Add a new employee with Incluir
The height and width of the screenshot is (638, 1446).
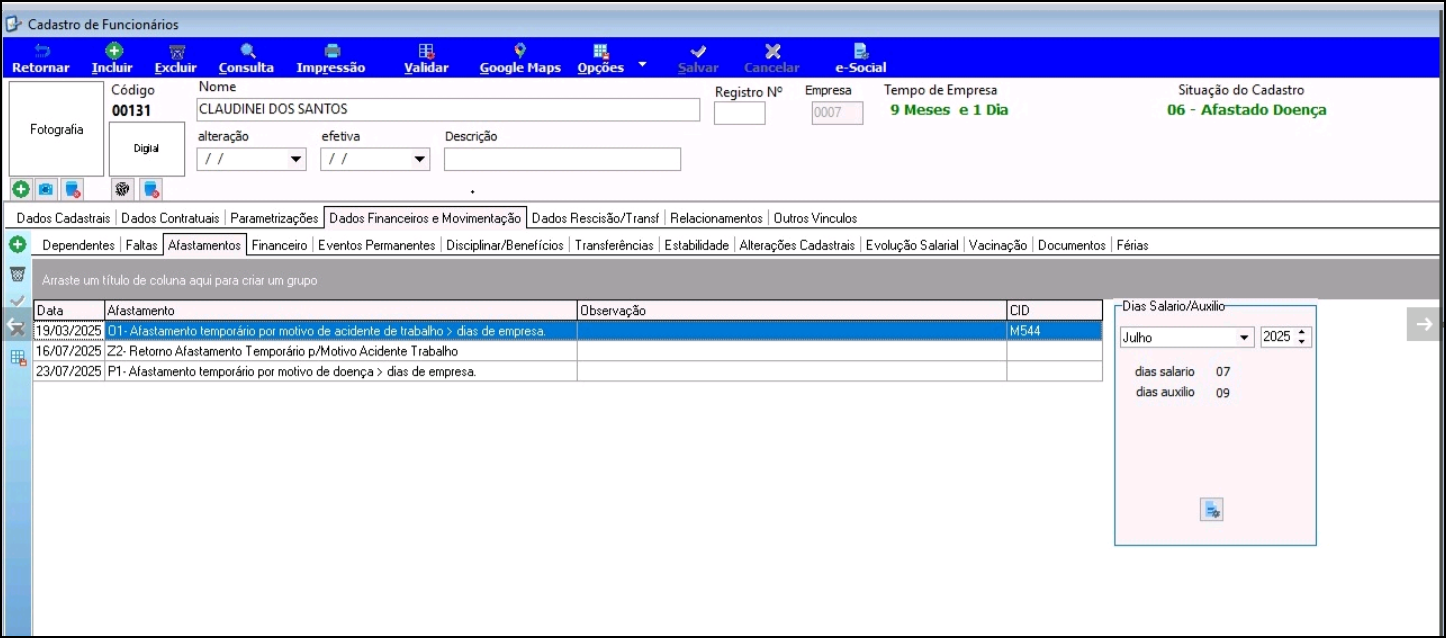pyautogui.click(x=112, y=59)
